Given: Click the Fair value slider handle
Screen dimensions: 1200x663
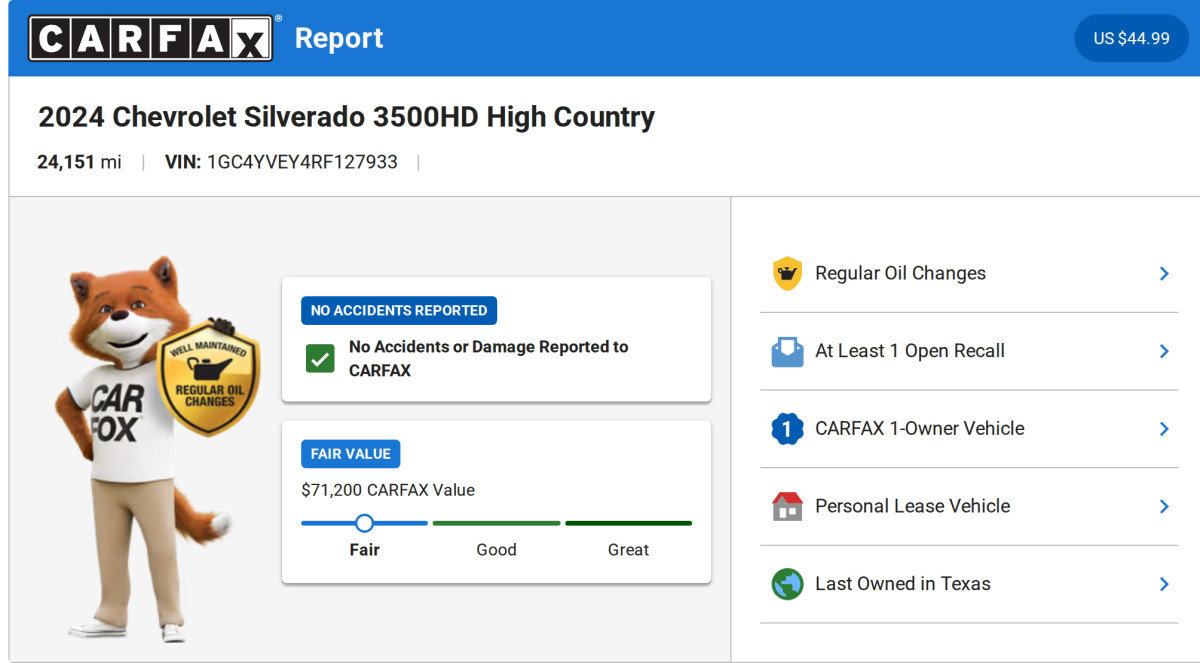Looking at the screenshot, I should point(364,523).
